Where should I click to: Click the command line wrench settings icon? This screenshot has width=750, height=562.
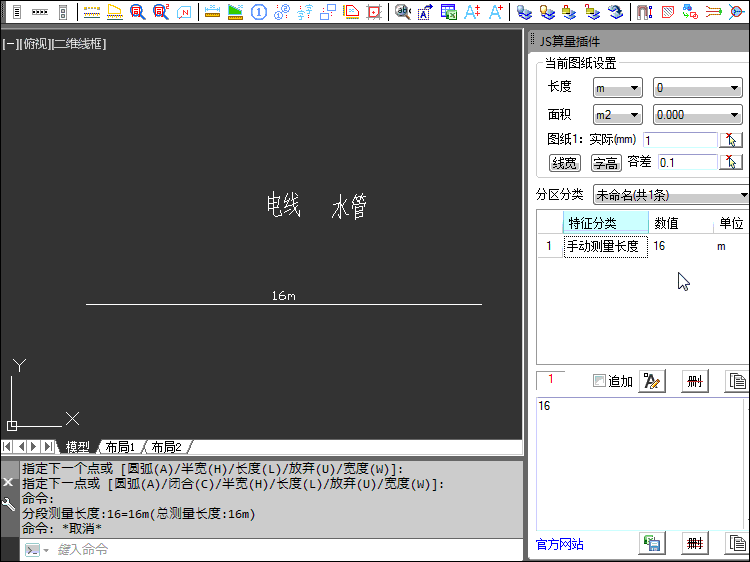pyautogui.click(x=9, y=505)
